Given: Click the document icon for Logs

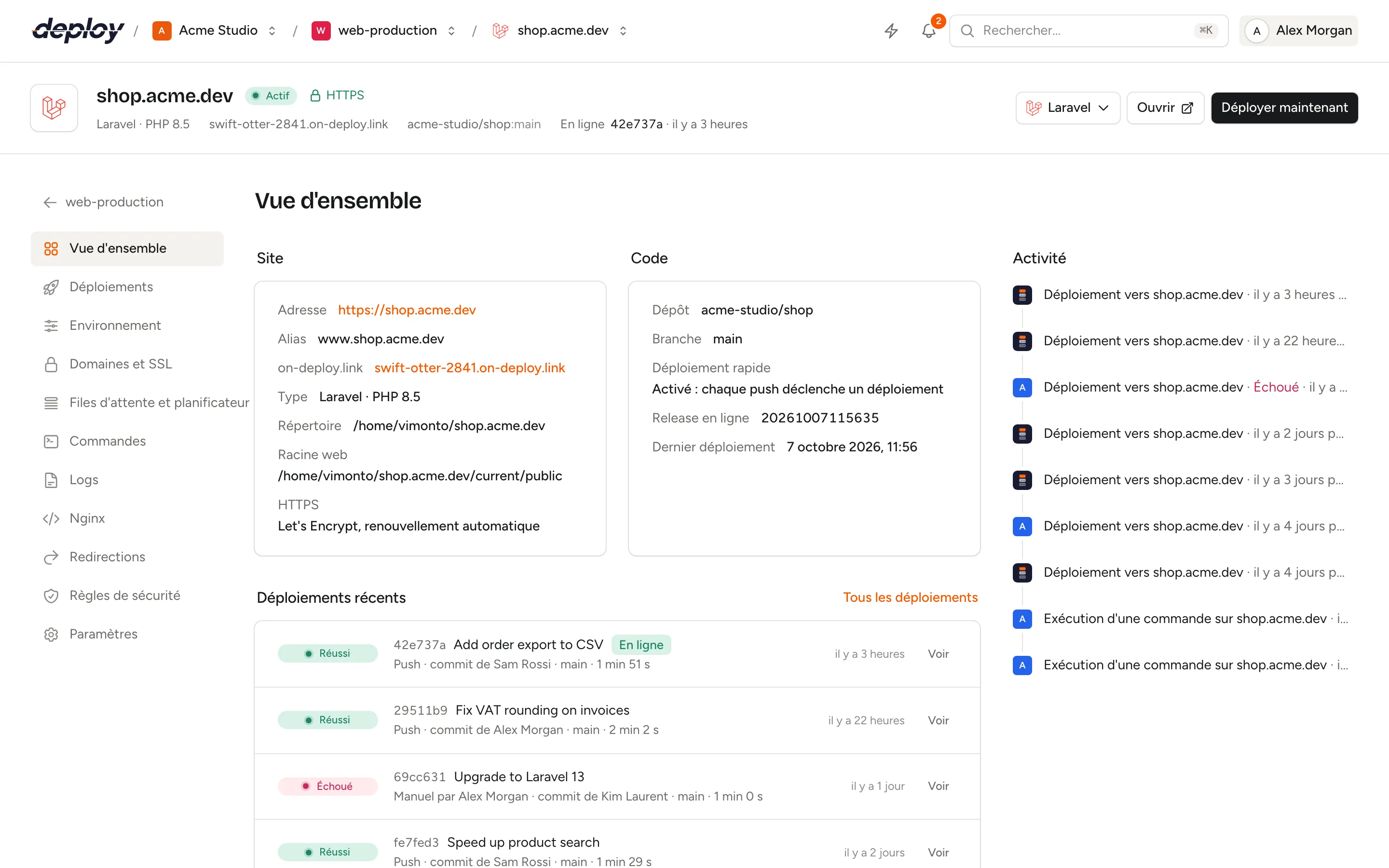Looking at the screenshot, I should [51, 479].
